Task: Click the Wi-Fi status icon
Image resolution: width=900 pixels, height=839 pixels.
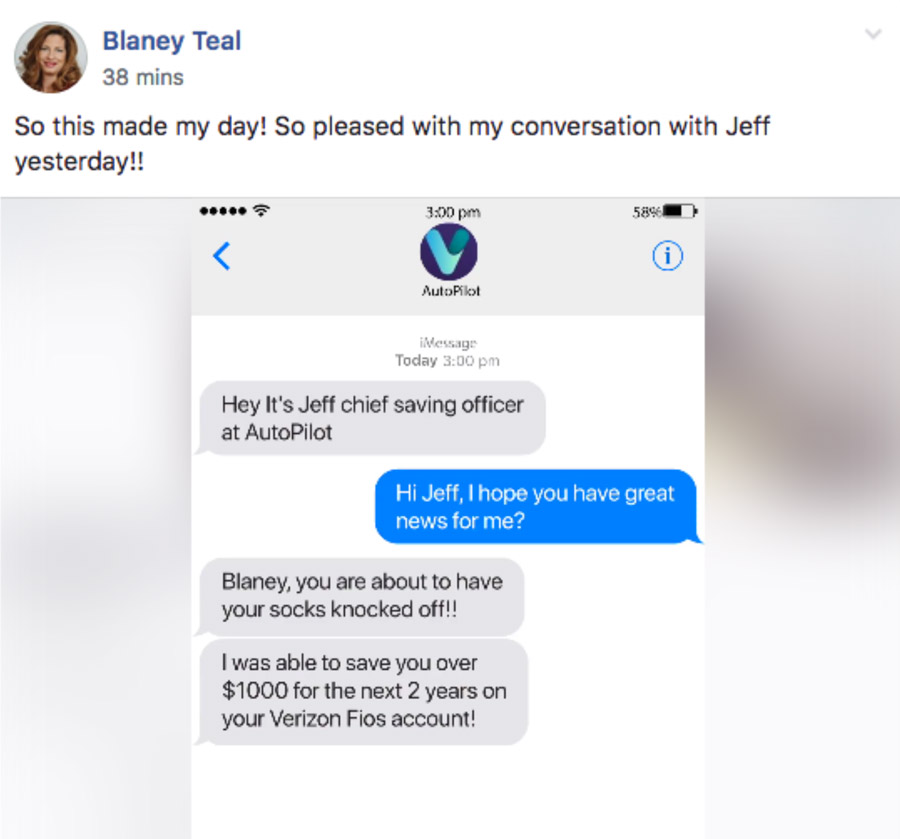Action: point(261,211)
